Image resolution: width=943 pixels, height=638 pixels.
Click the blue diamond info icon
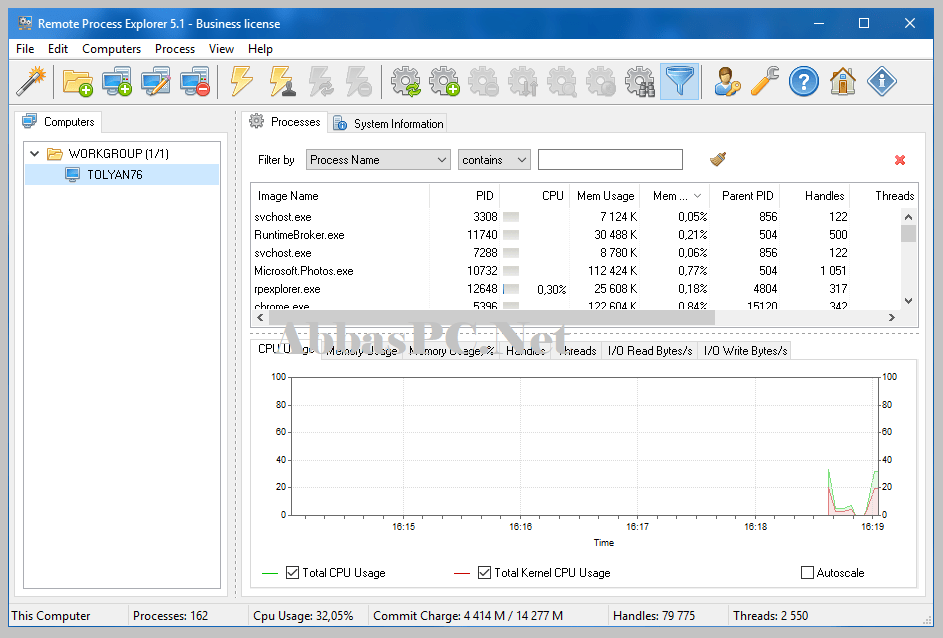point(882,81)
